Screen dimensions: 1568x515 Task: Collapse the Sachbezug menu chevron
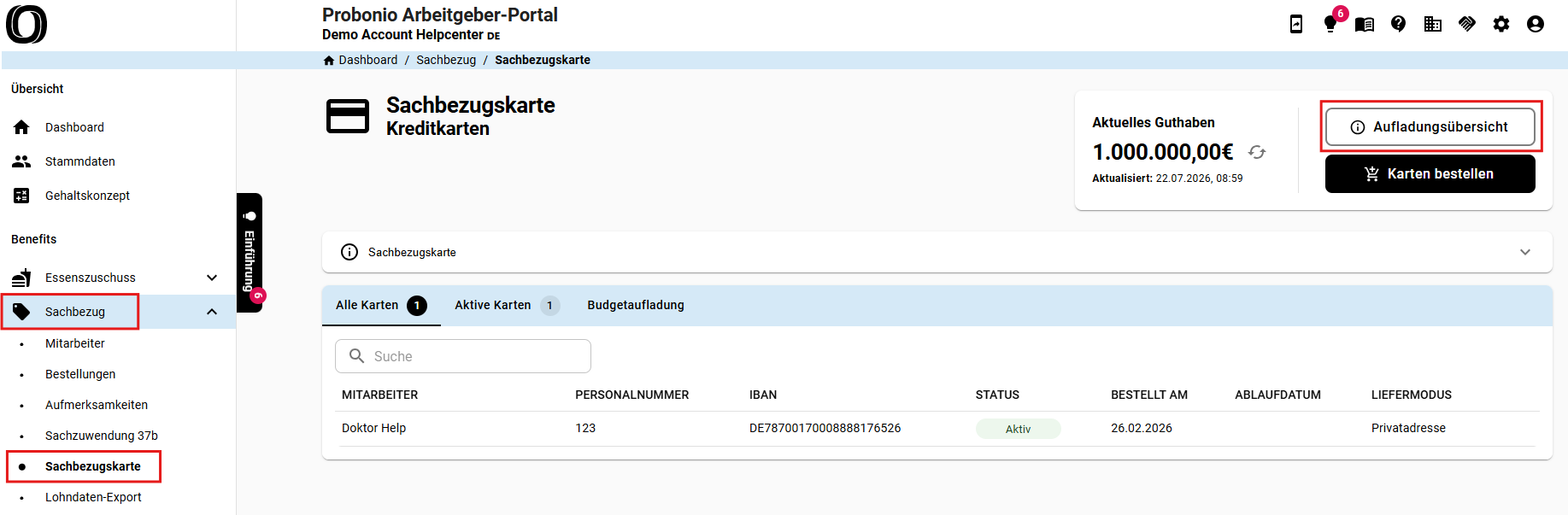[x=212, y=312]
